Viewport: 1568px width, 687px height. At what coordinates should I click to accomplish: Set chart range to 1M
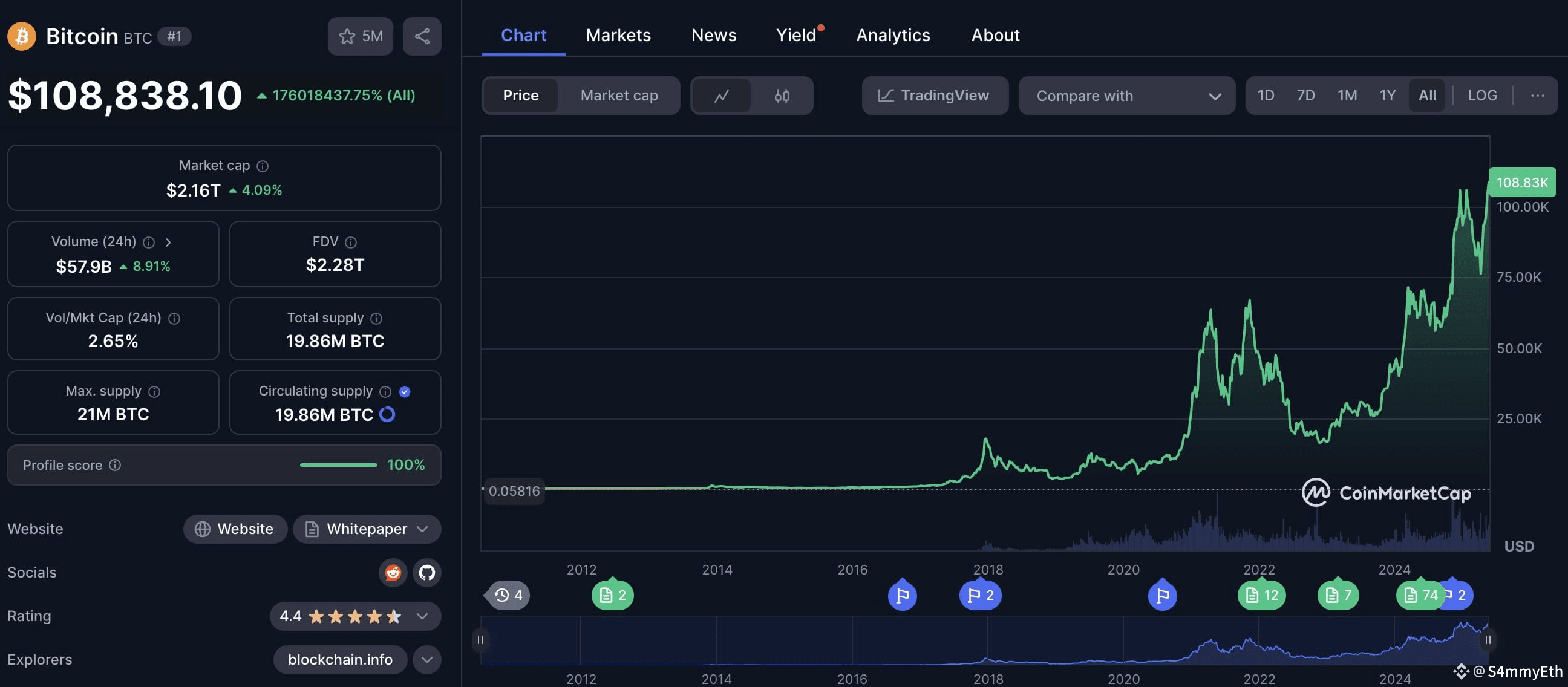[x=1347, y=96]
